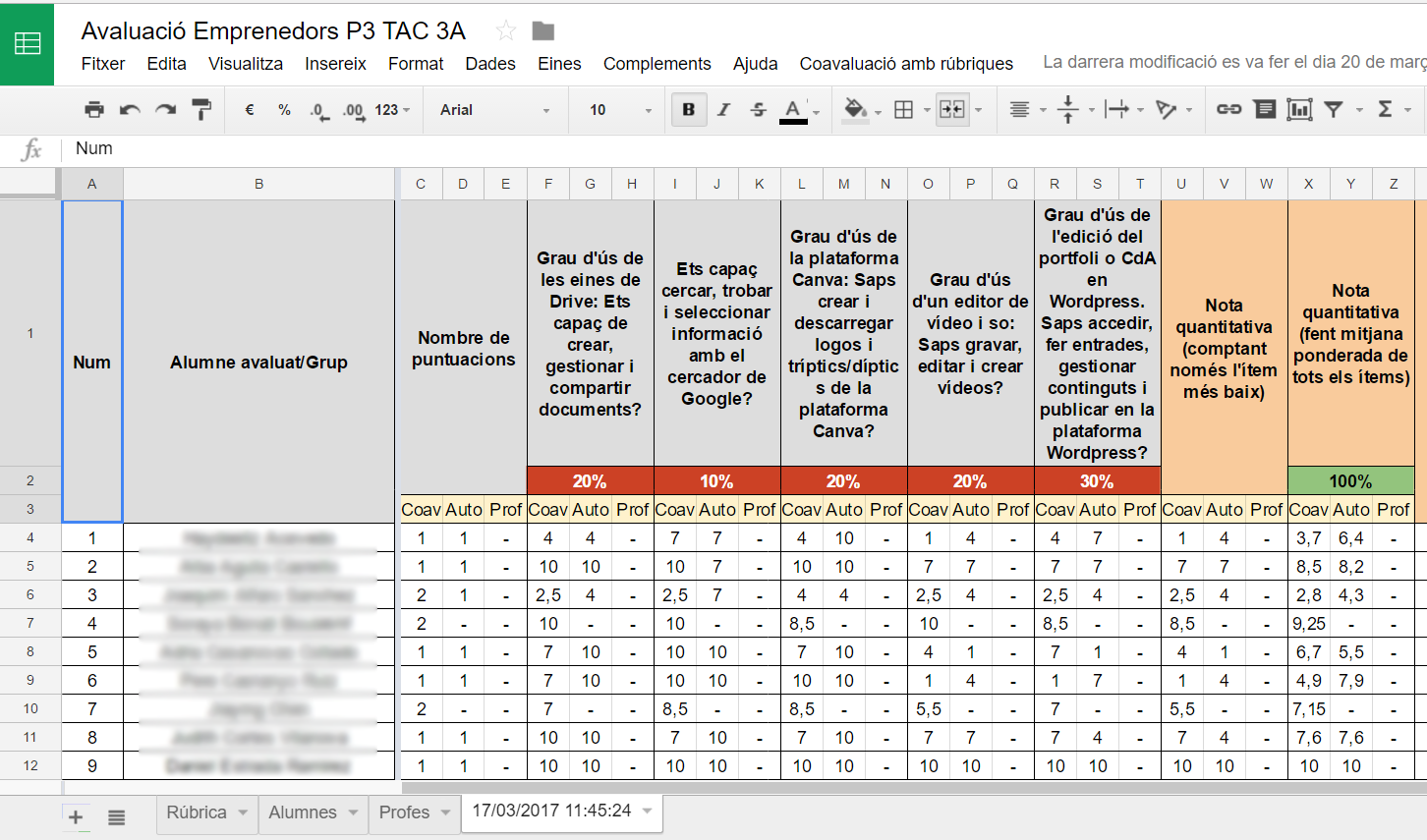Screen dimensions: 1427x840
Task: Undo the last action
Action: pyautogui.click(x=130, y=109)
